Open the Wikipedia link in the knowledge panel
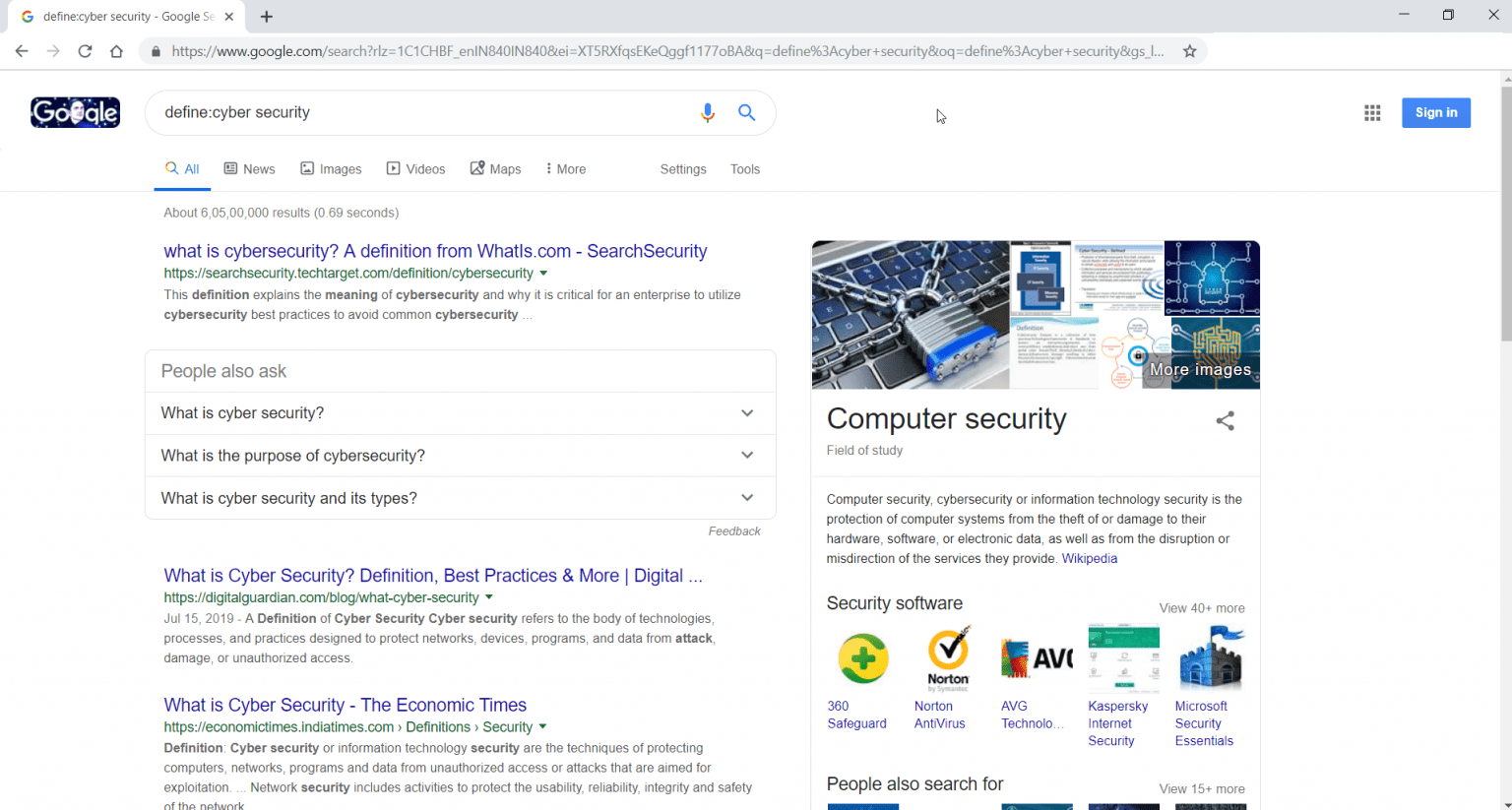 [x=1090, y=558]
